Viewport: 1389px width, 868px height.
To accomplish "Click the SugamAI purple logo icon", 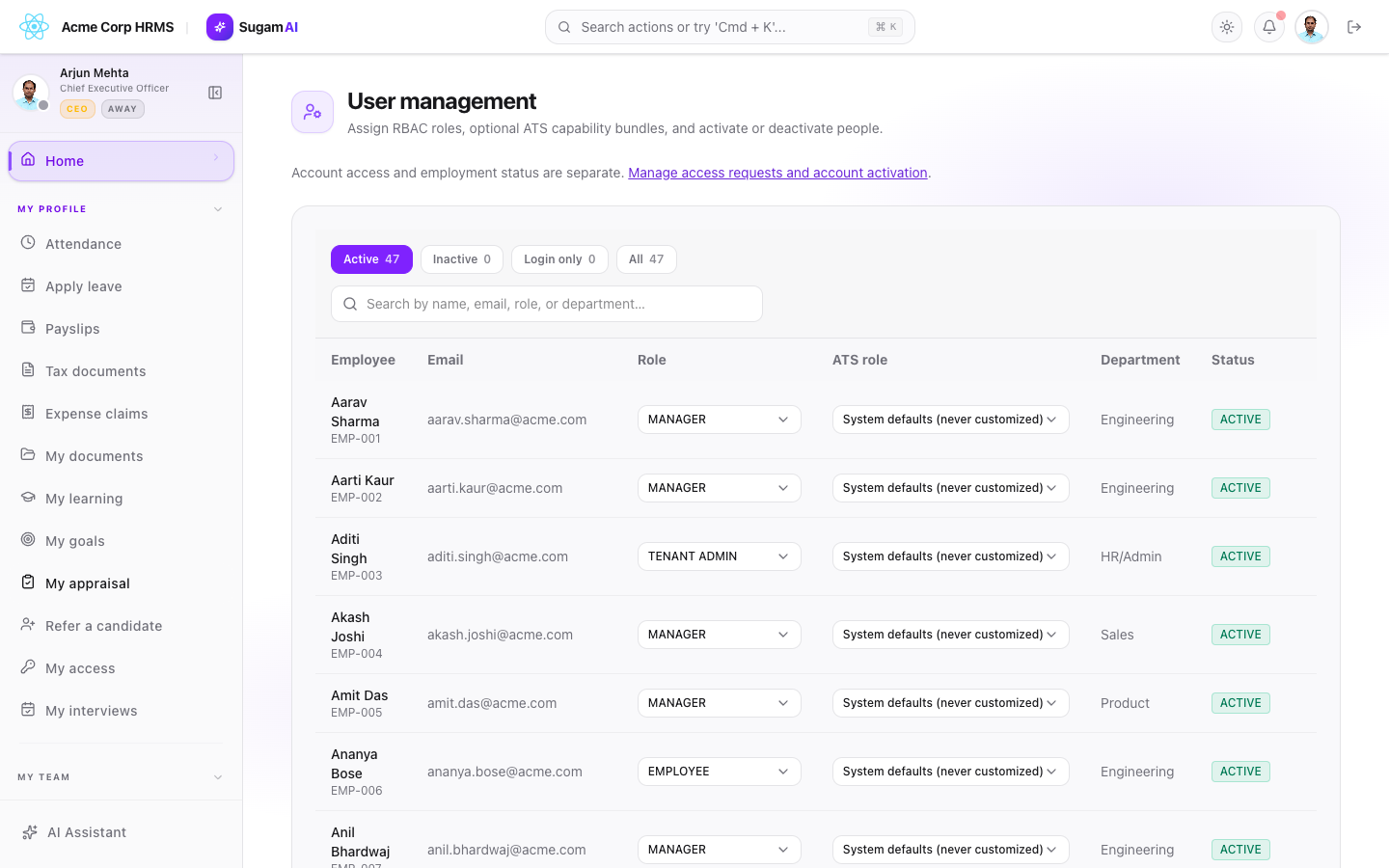I will pos(220,27).
